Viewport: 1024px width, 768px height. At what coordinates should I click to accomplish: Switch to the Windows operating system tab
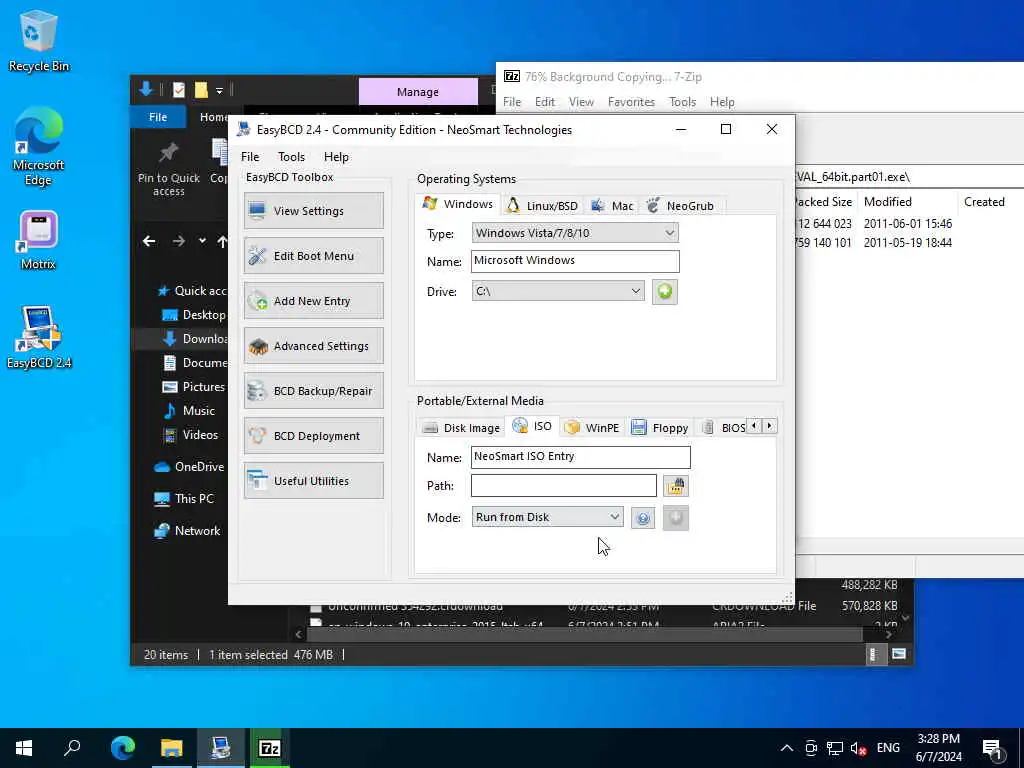click(x=458, y=204)
